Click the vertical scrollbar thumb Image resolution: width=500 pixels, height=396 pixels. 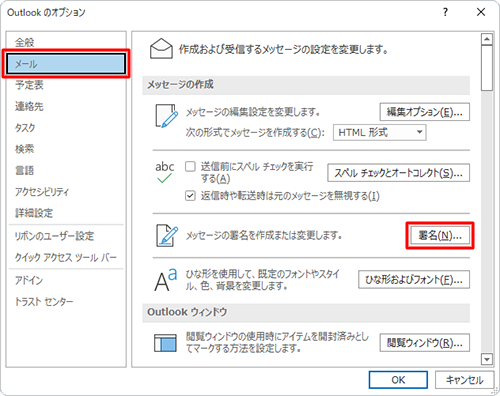click(x=487, y=68)
